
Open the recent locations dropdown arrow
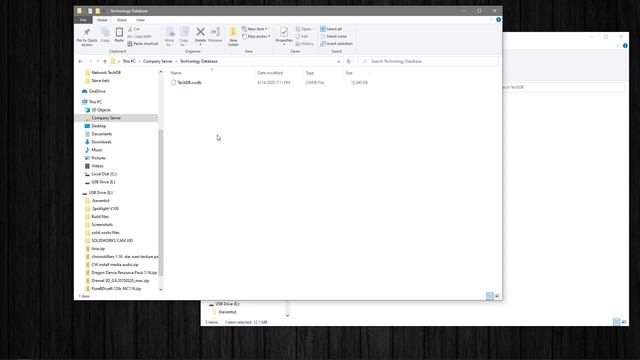coord(98,61)
